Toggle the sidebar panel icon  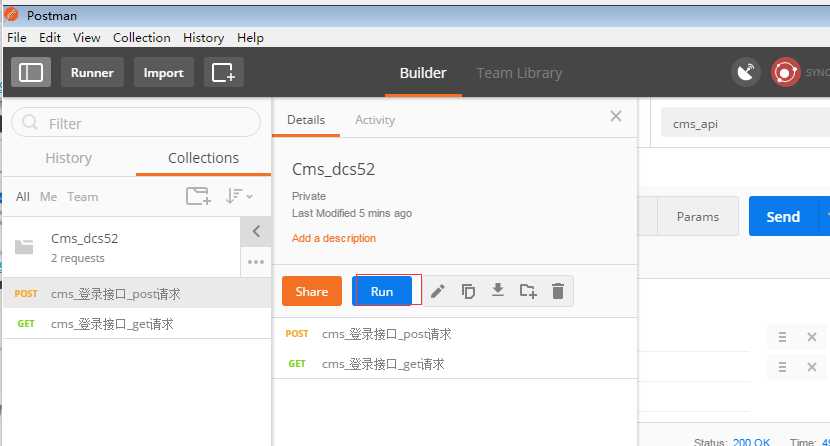click(x=31, y=72)
